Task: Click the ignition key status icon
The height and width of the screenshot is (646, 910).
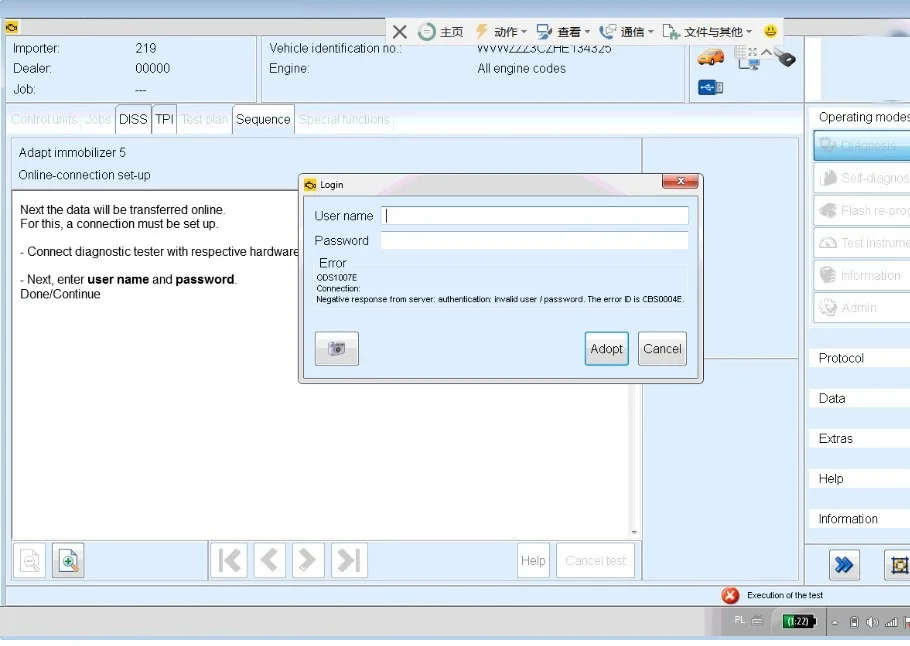Action: click(785, 57)
